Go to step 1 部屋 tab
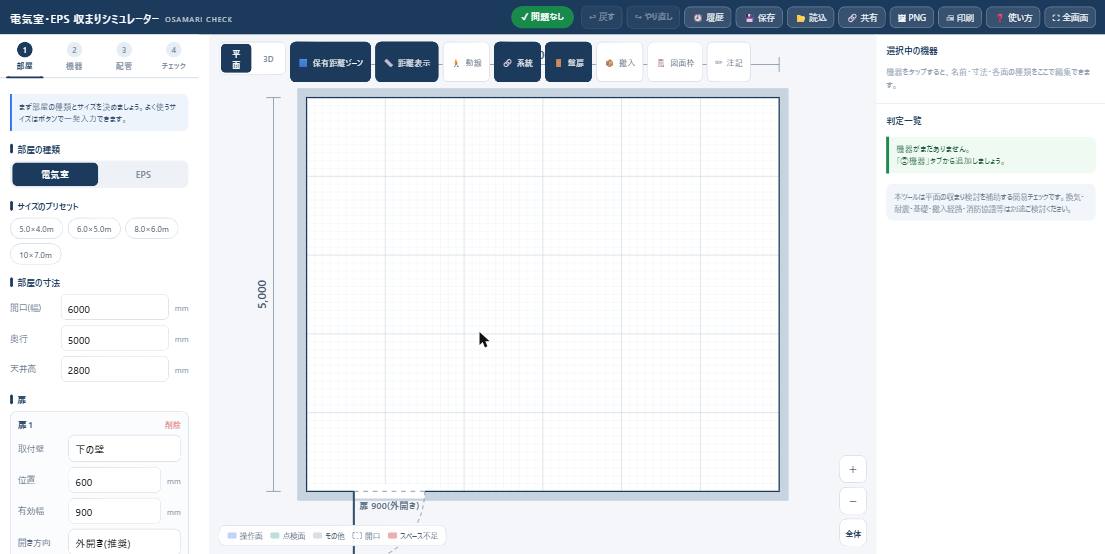Image resolution: width=1105 pixels, height=554 pixels. pos(25,57)
